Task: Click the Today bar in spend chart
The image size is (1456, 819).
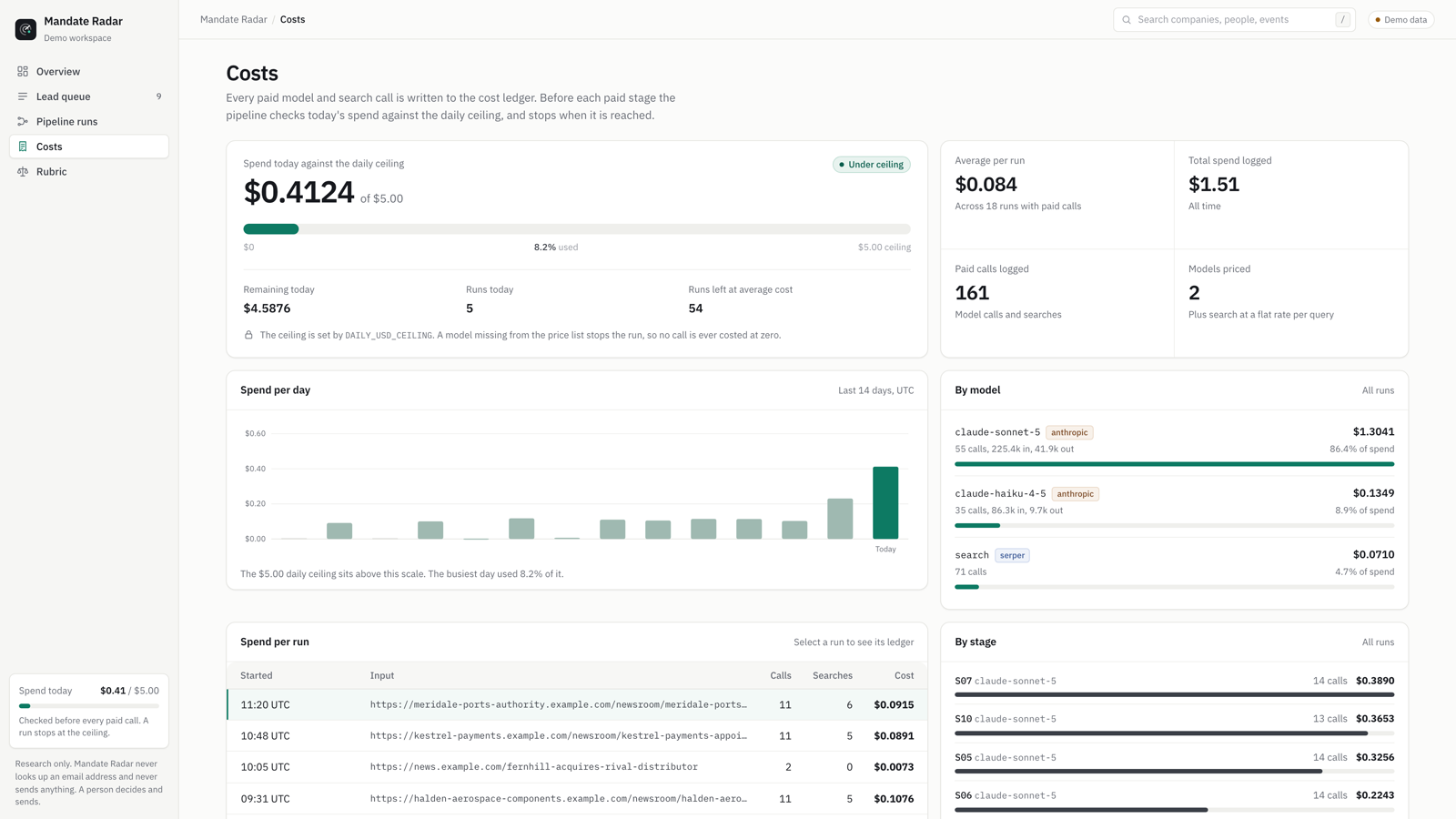Action: pyautogui.click(x=885, y=502)
